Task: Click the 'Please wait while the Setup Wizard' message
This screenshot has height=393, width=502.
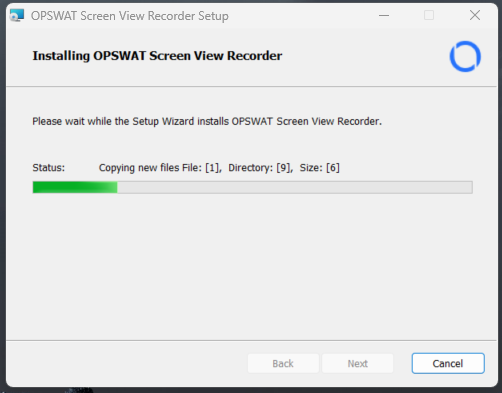Action: click(207, 121)
